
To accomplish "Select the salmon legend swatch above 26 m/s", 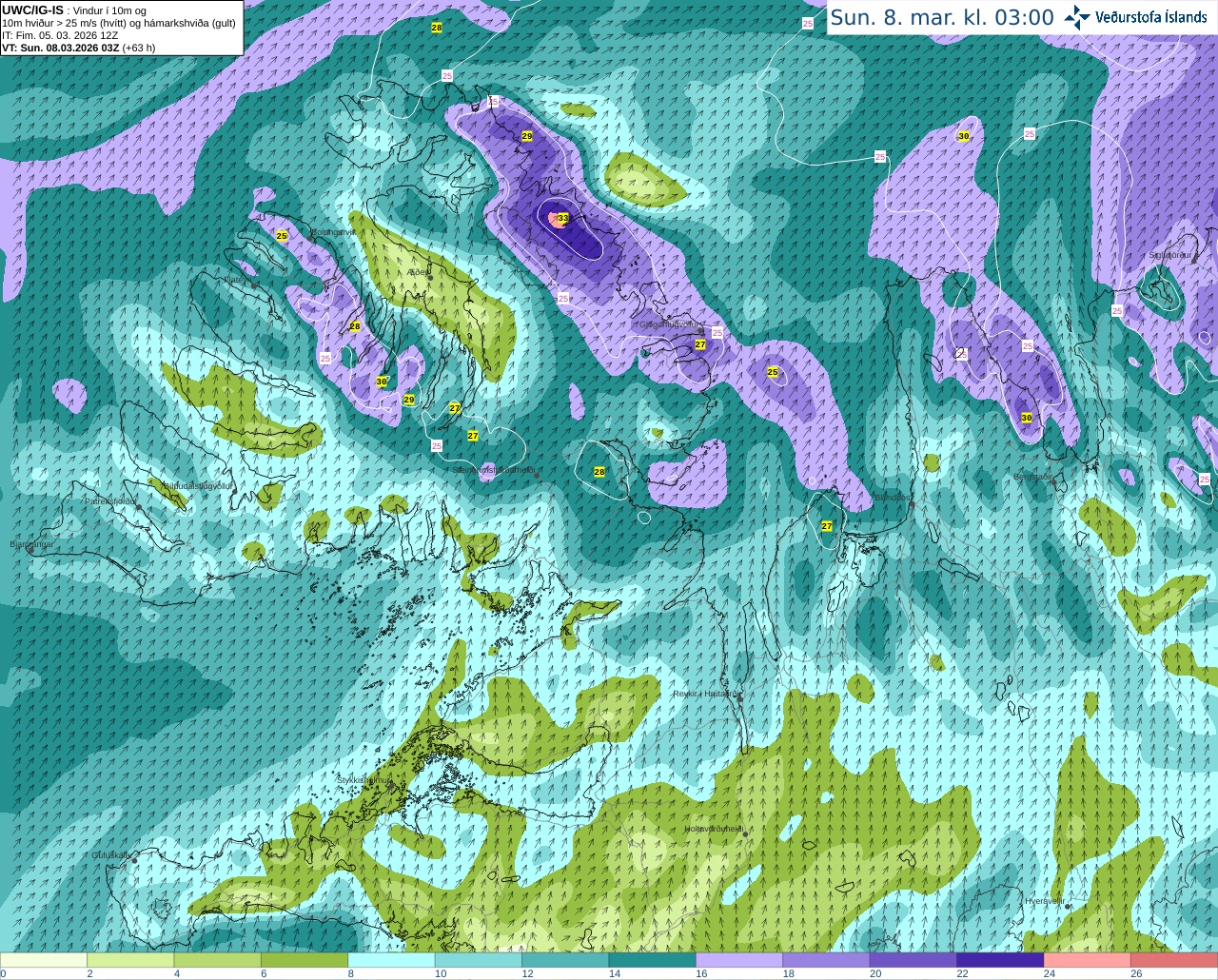I will 1174,960.
